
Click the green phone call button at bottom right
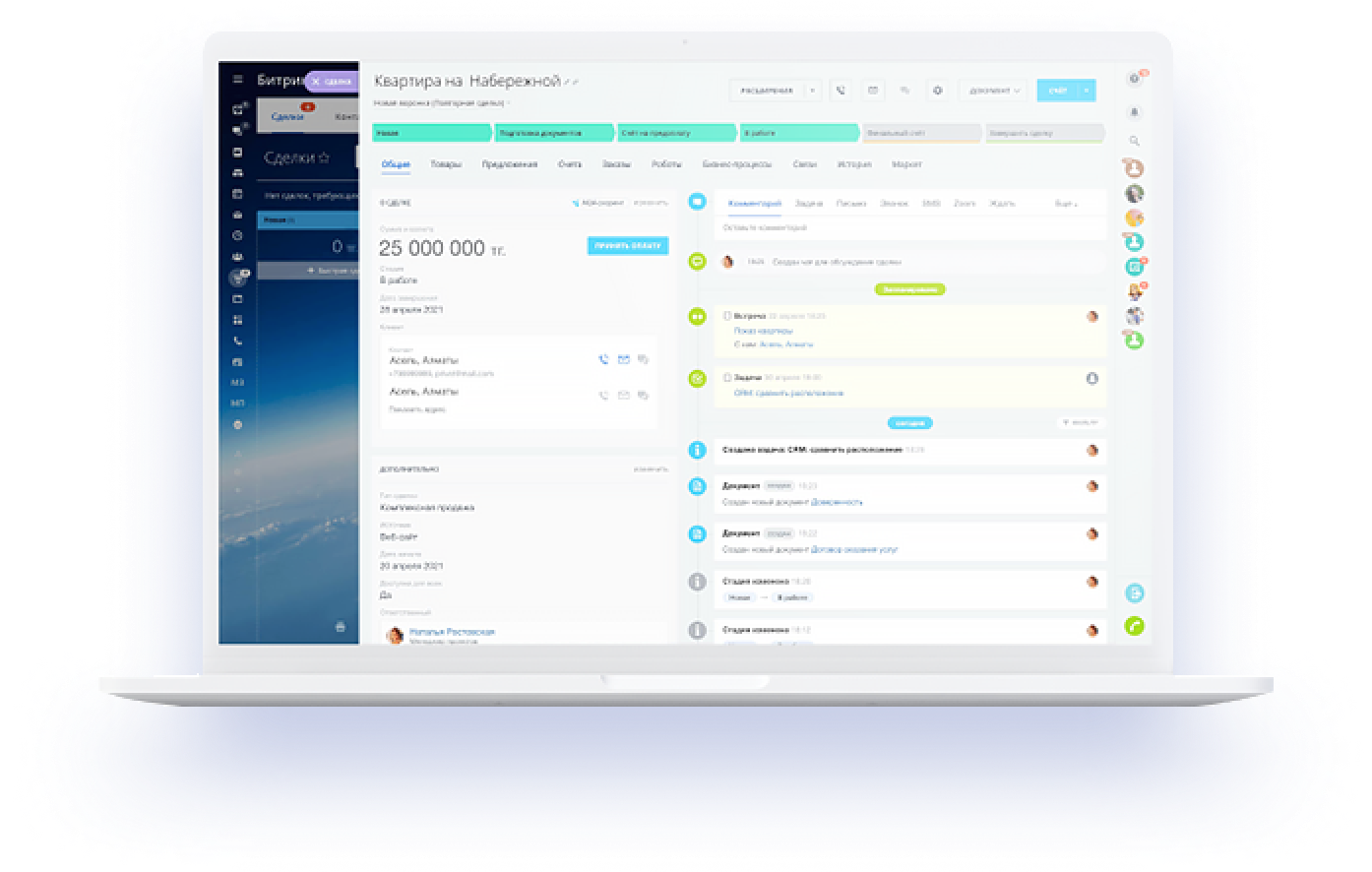pyautogui.click(x=1135, y=626)
